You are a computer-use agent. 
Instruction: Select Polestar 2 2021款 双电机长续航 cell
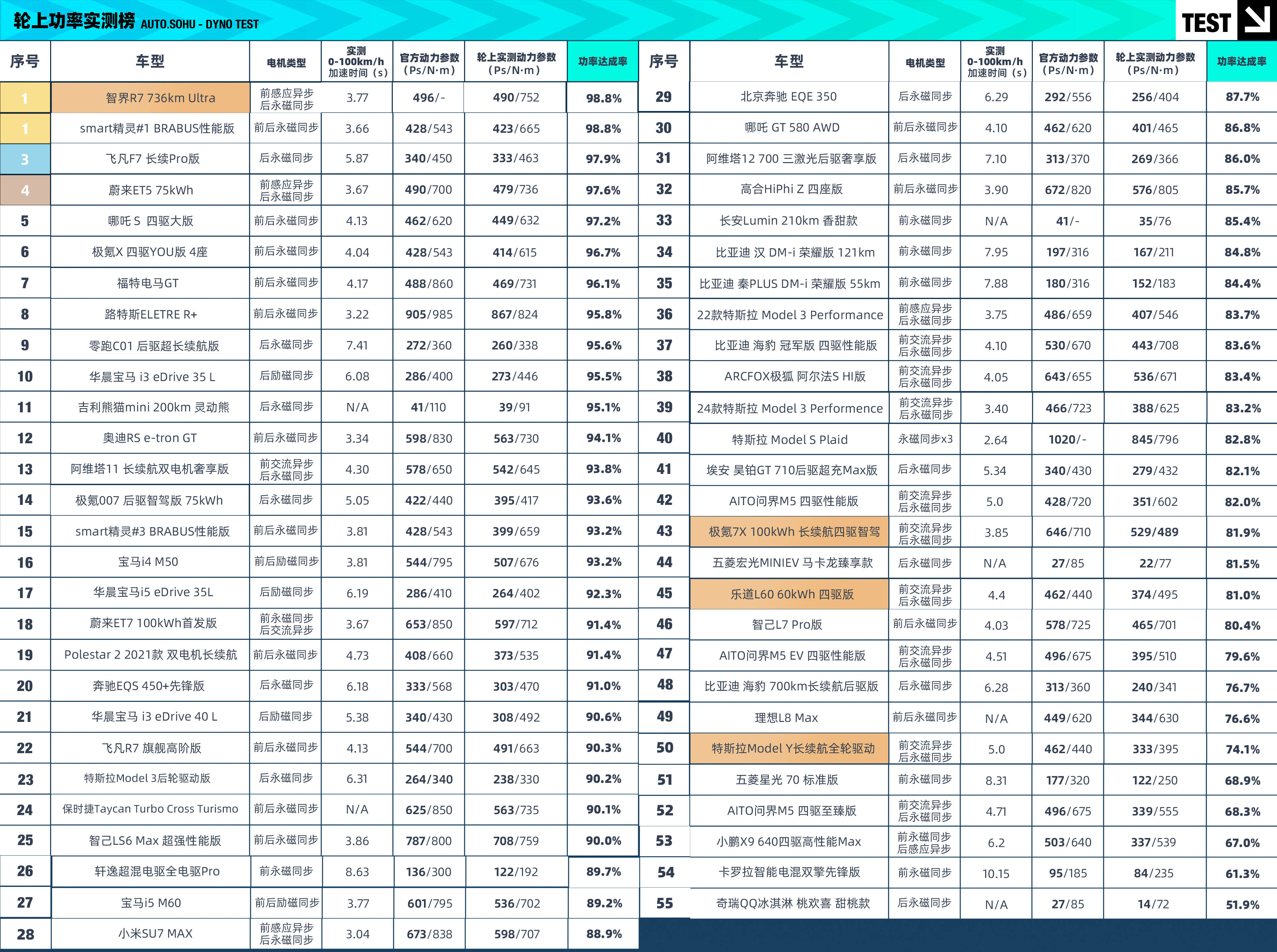tap(150, 655)
